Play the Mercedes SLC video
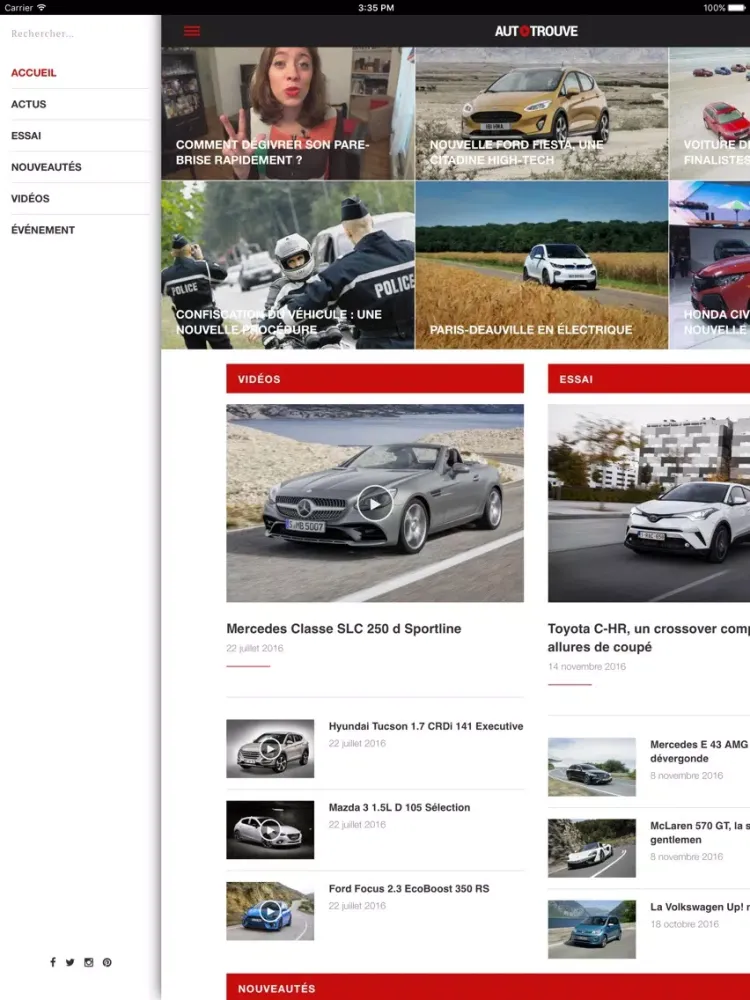The image size is (750, 1000). click(x=375, y=503)
